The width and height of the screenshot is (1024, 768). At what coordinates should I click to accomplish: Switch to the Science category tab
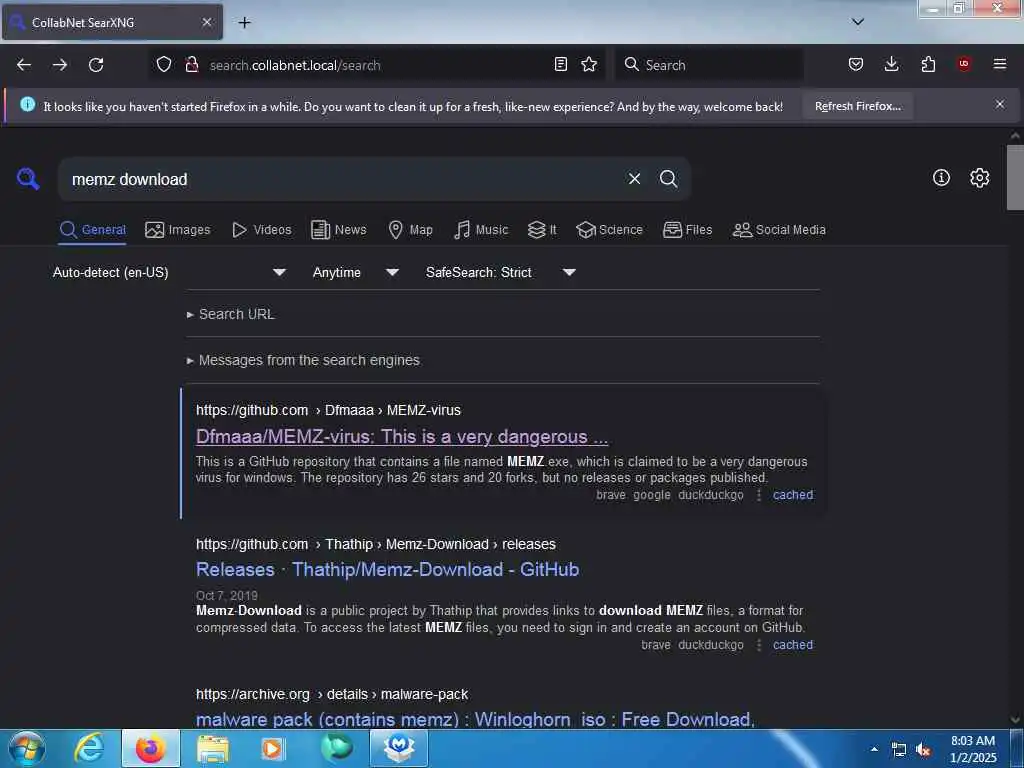(x=609, y=230)
